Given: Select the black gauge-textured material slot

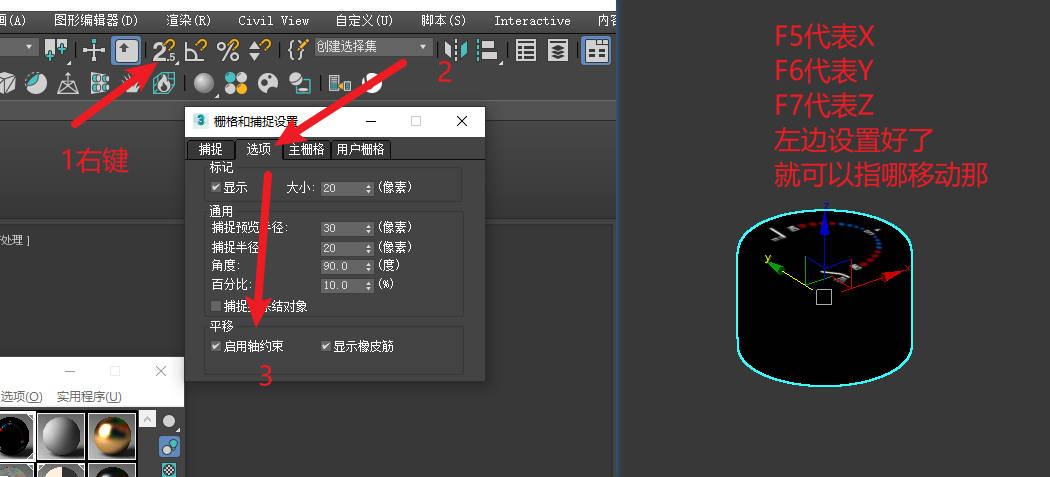Looking at the screenshot, I should [15, 436].
